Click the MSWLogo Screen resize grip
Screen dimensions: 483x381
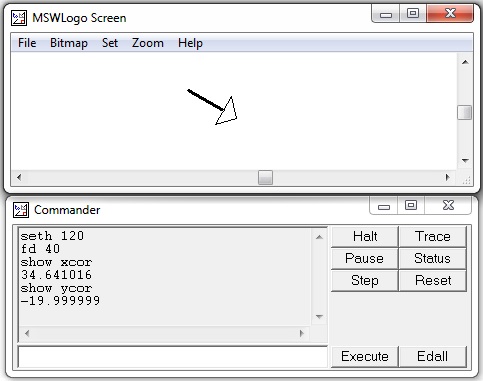pos(466,180)
